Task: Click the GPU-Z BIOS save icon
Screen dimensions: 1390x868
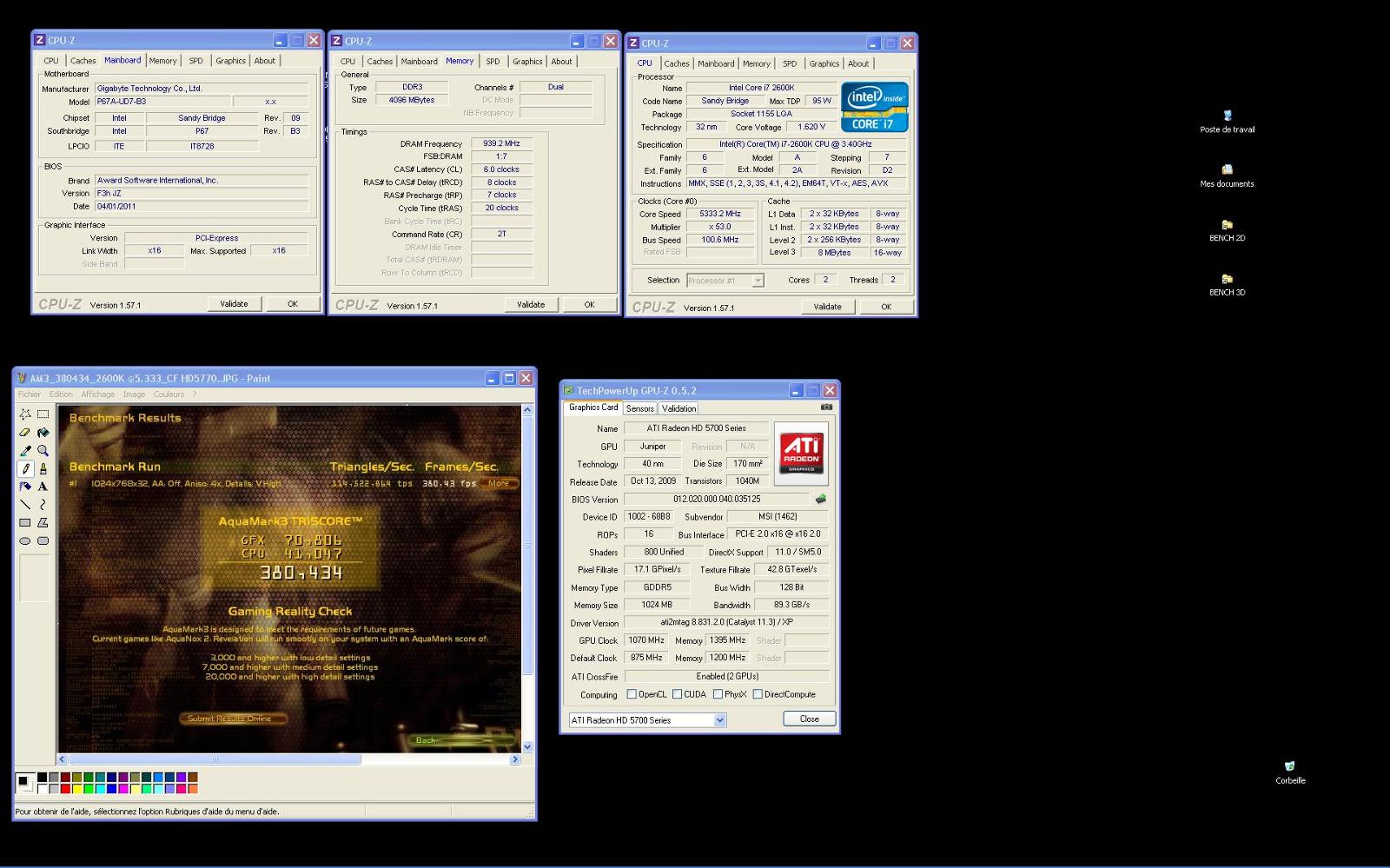Action: pyautogui.click(x=820, y=499)
